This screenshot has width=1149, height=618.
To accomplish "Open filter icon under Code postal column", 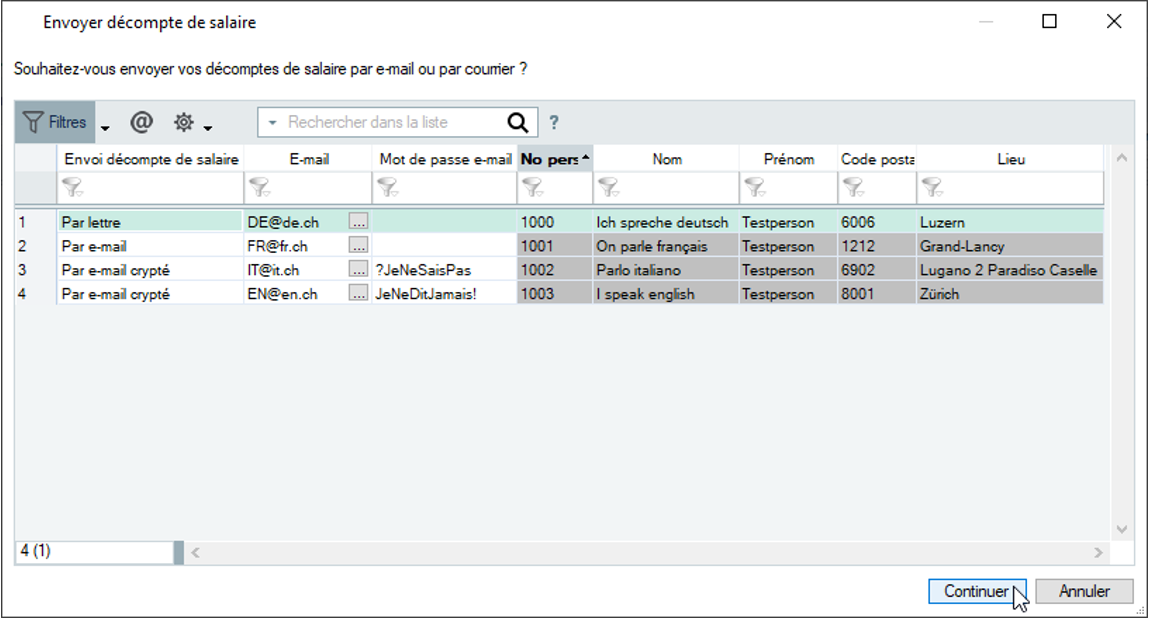I will [853, 188].
